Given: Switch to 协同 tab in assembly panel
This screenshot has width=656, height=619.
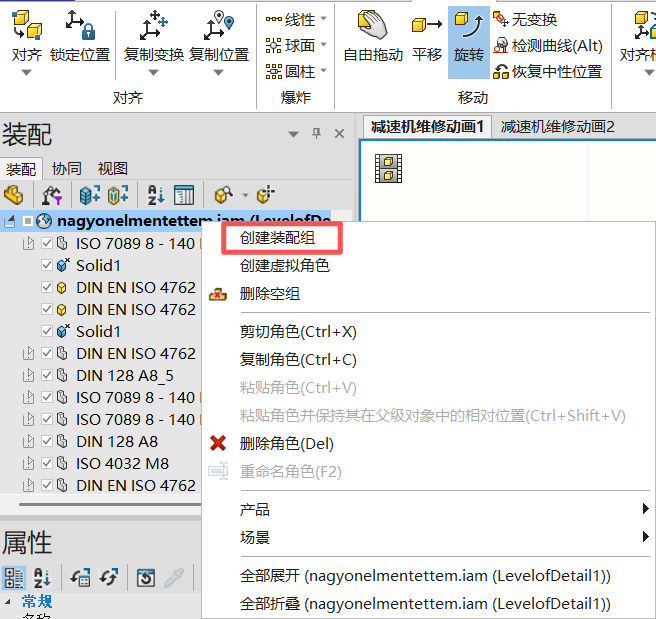Looking at the screenshot, I should point(67,169).
